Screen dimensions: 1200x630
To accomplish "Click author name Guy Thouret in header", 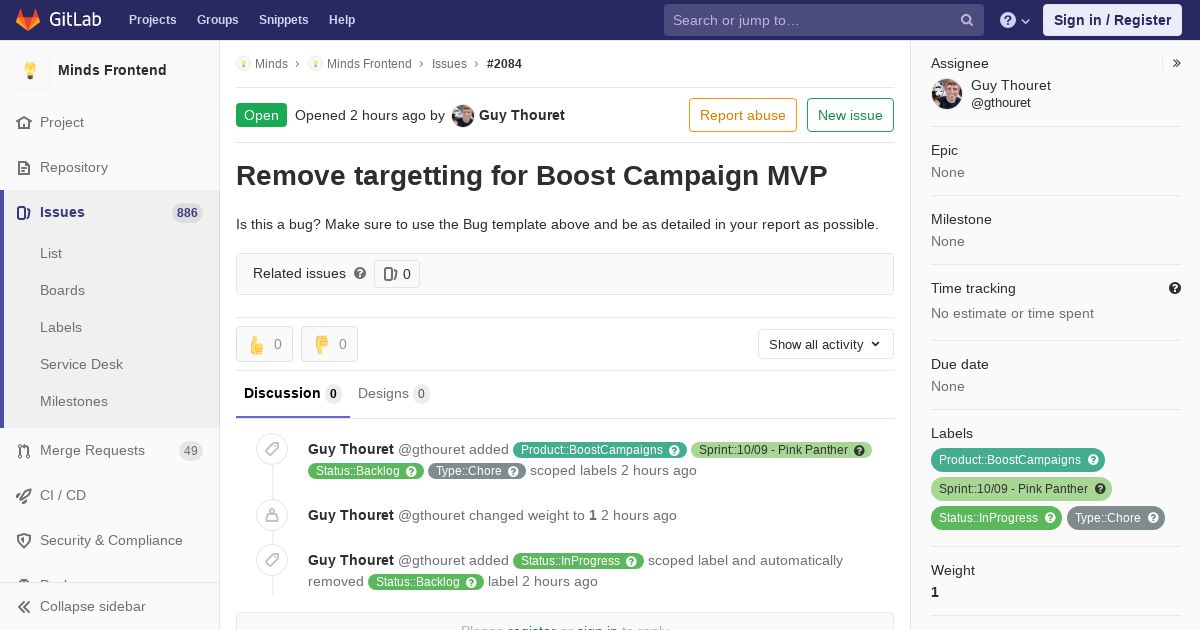I will [x=522, y=115].
